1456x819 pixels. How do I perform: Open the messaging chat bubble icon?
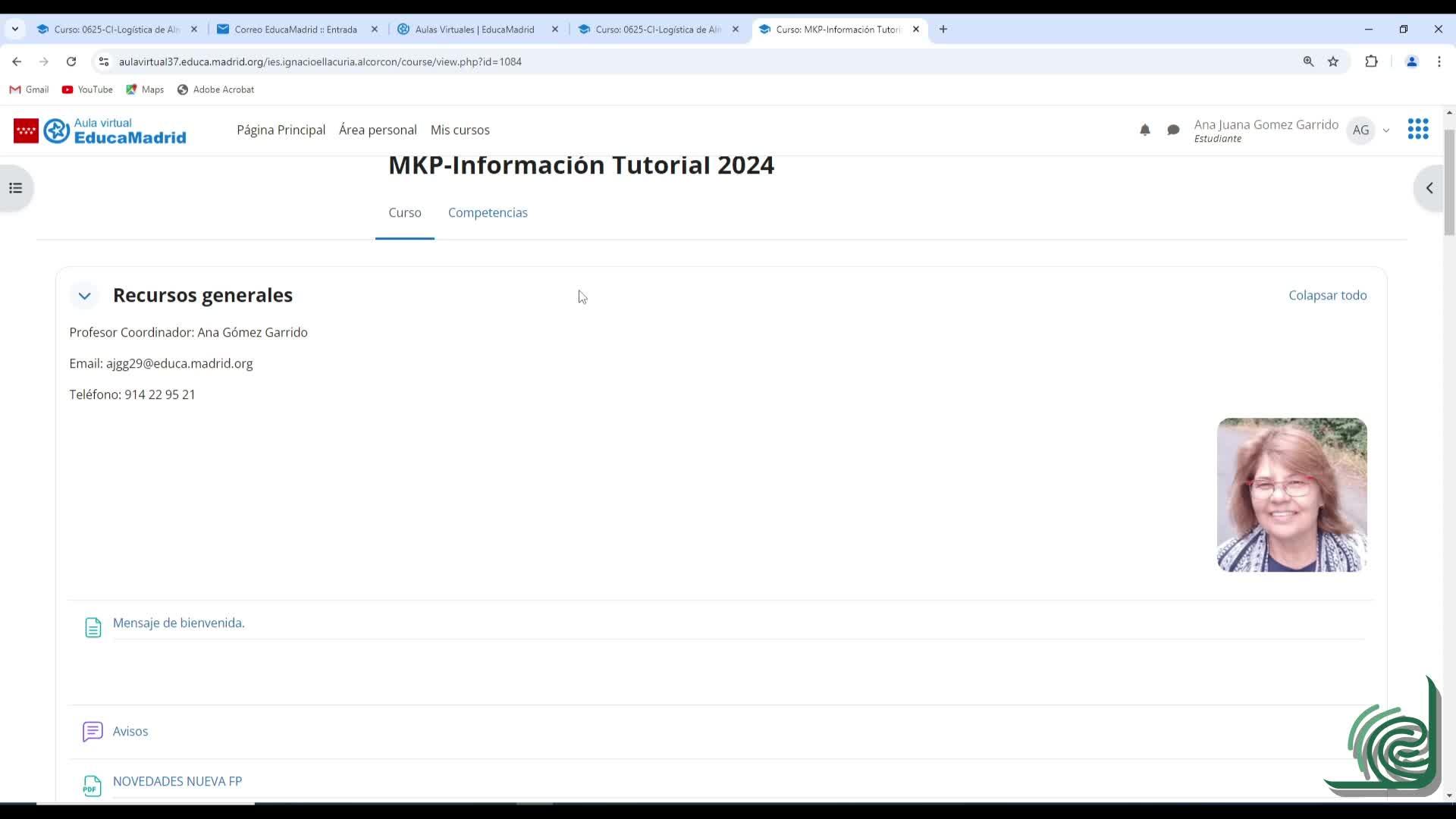(x=1173, y=130)
